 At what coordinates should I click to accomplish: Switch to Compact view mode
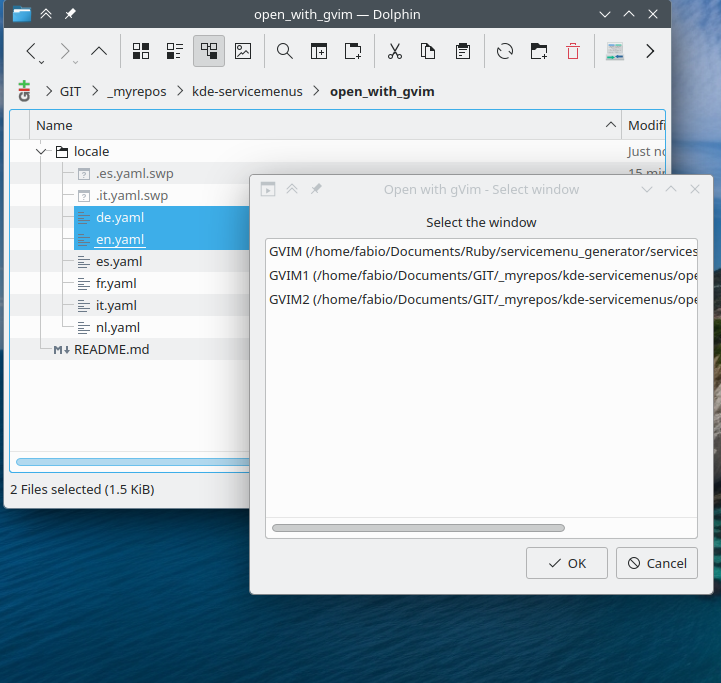coord(175,51)
